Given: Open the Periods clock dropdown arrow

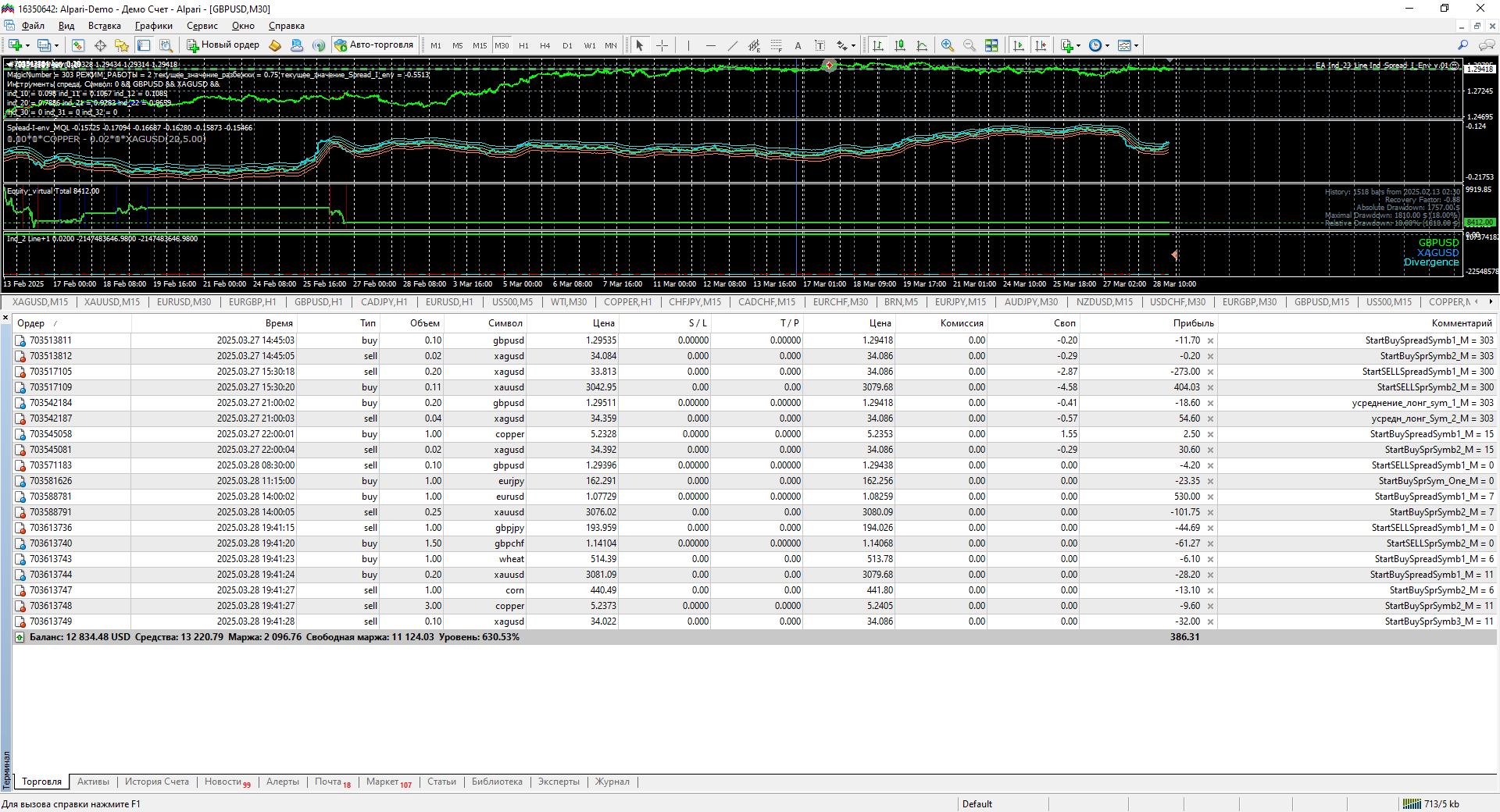Looking at the screenshot, I should coord(1108,45).
